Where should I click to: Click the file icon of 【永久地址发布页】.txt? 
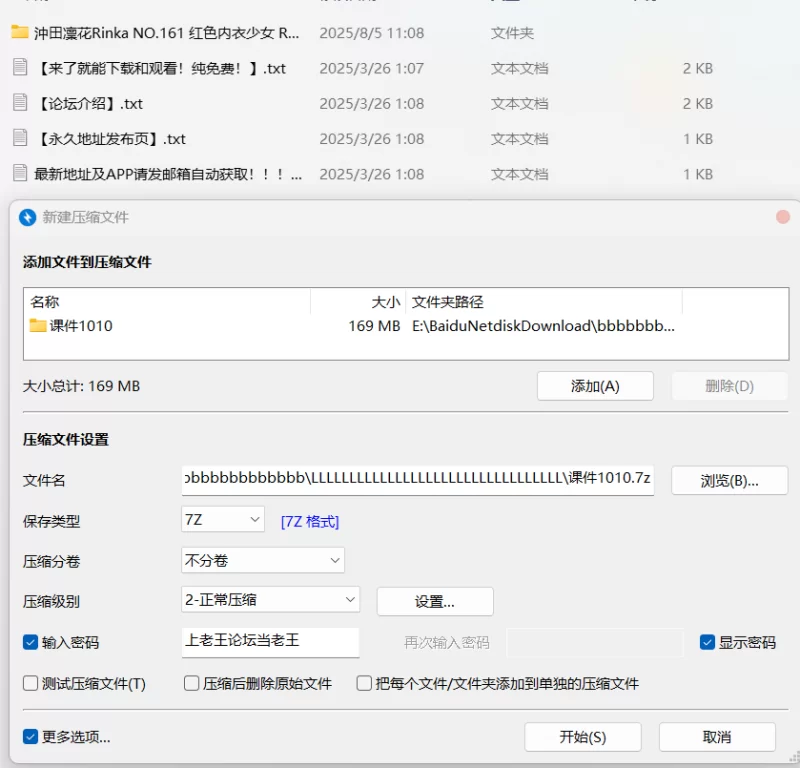click(20, 138)
